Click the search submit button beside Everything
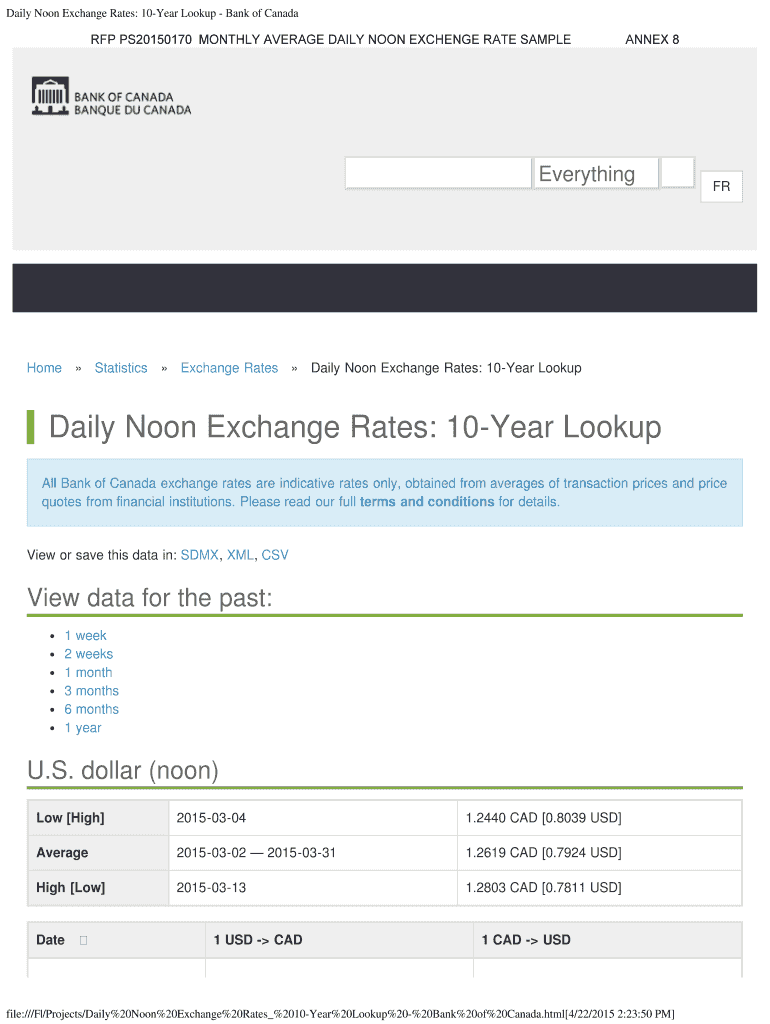The image size is (770, 1024). click(678, 173)
